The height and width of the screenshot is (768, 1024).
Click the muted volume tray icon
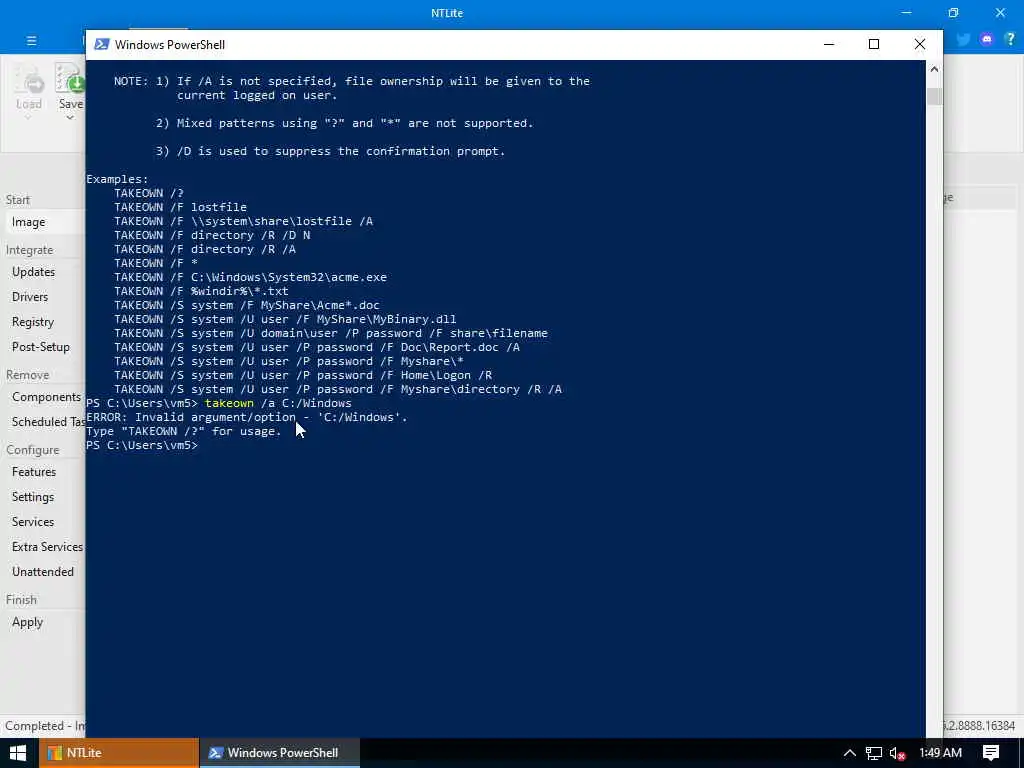coord(897,753)
